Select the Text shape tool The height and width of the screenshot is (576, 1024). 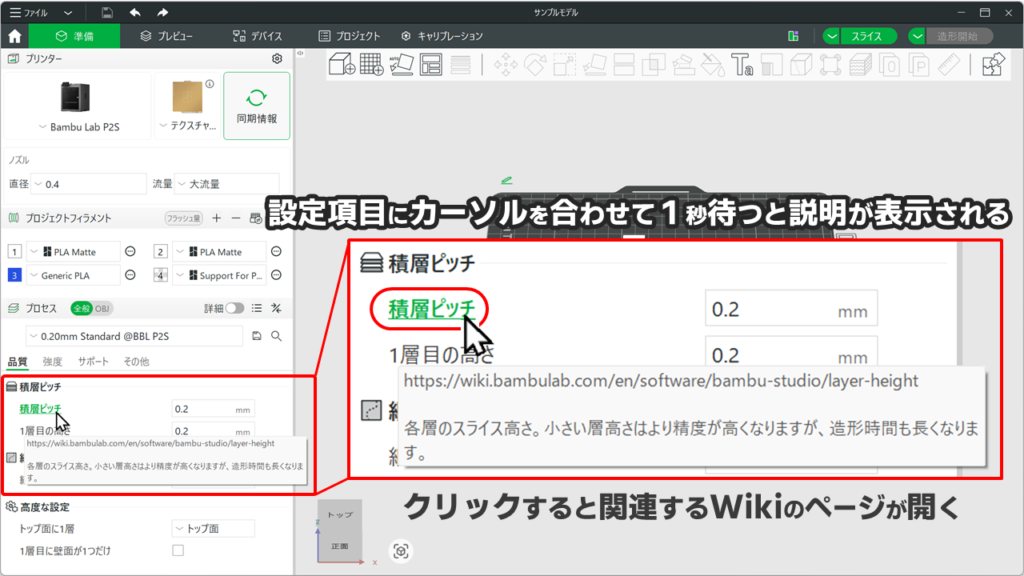pos(741,65)
